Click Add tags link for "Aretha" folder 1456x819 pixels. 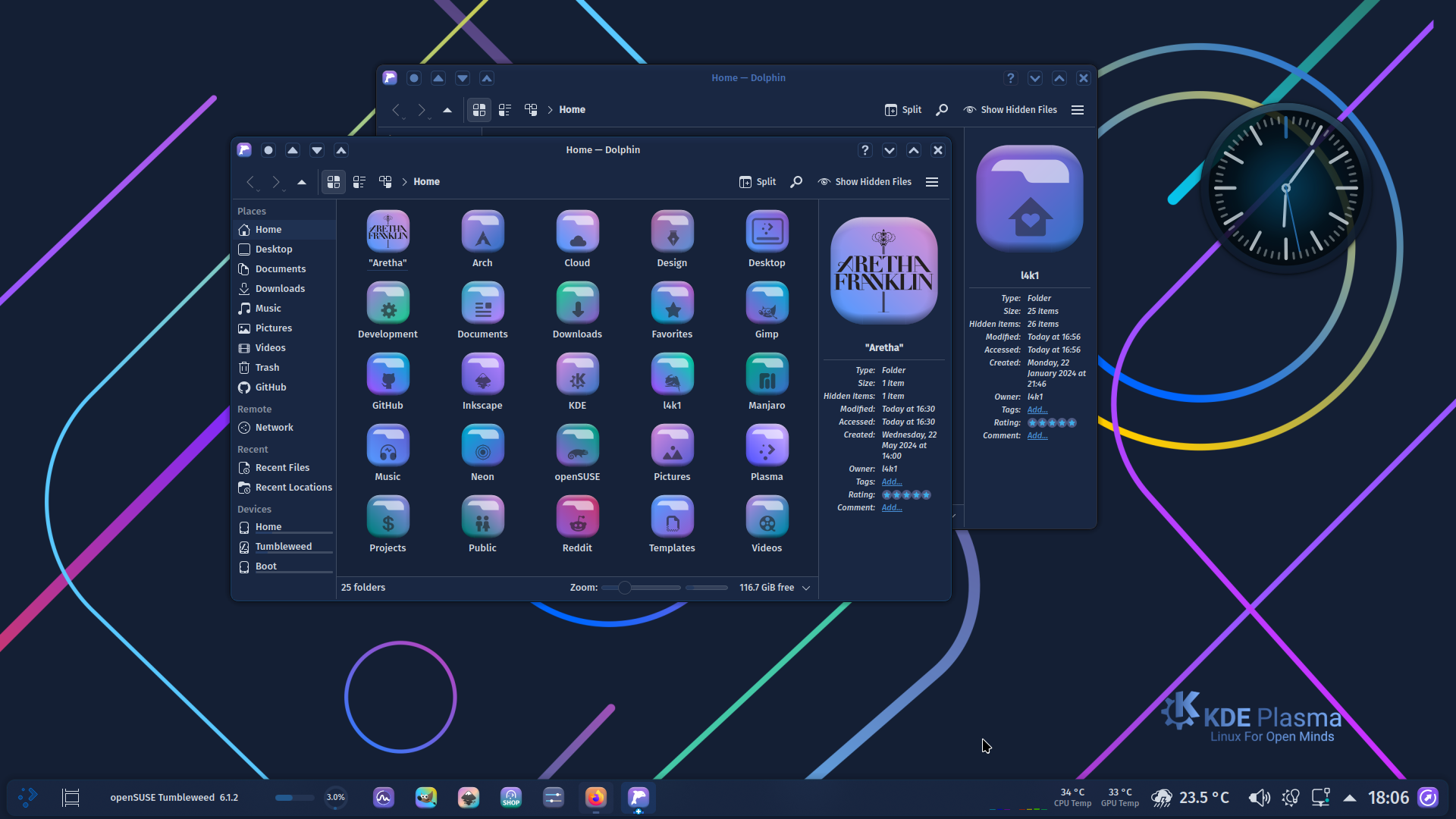(892, 482)
